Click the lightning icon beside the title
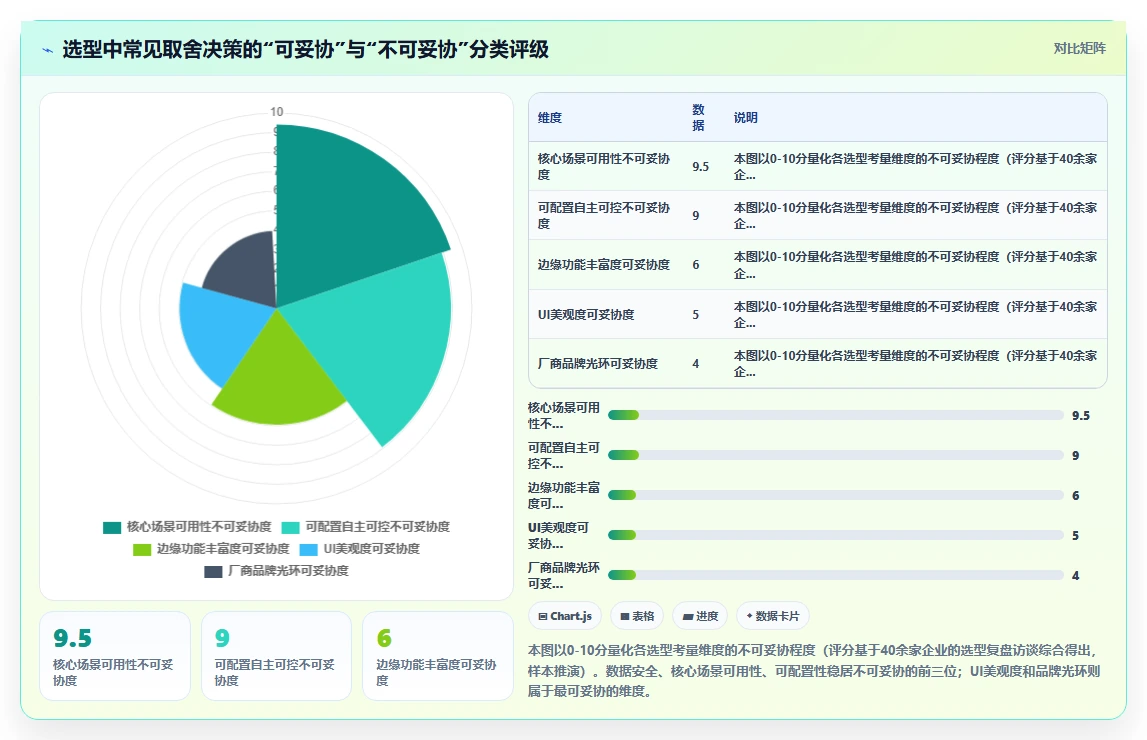 [x=48, y=50]
